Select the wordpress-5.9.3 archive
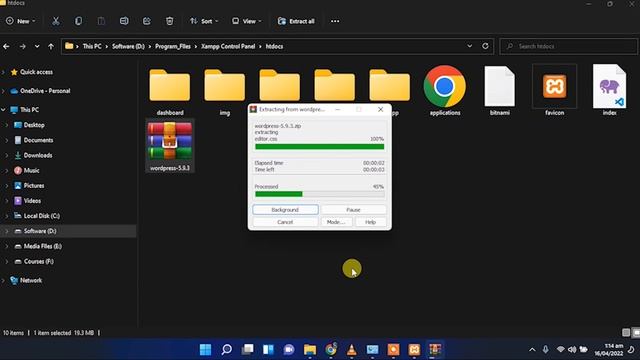Screen dimensions: 640x360 point(170,146)
